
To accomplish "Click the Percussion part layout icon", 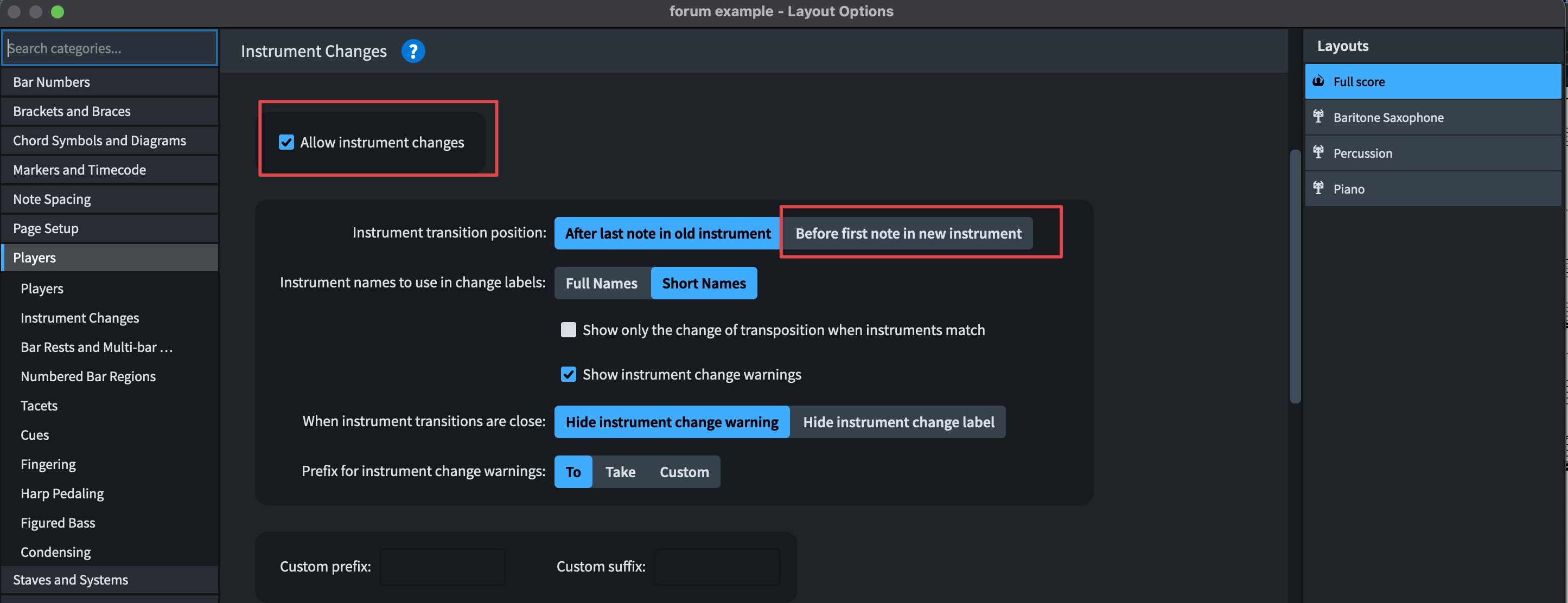I will pyautogui.click(x=1318, y=153).
